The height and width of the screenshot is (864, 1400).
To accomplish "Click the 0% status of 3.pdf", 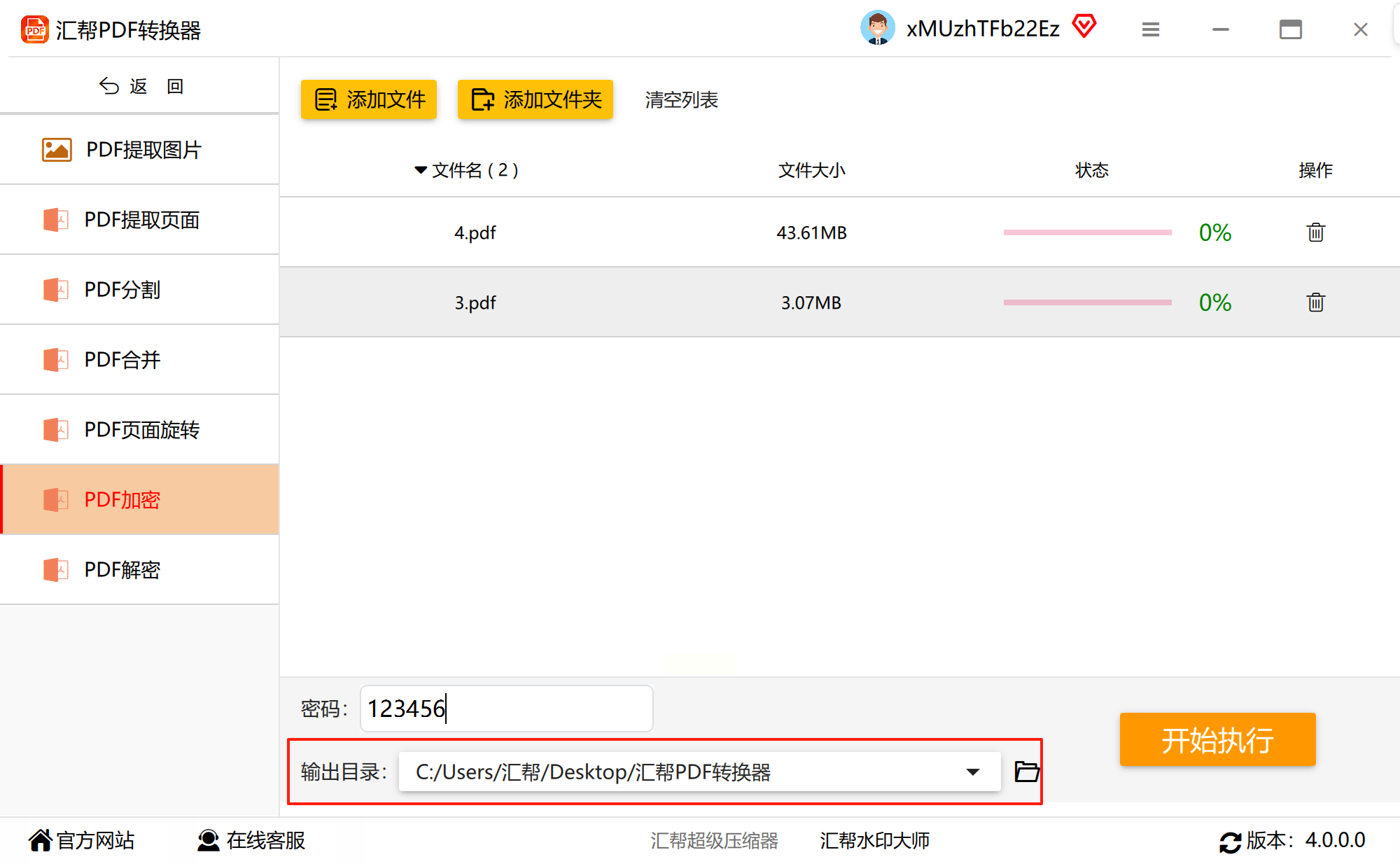I will tap(1215, 302).
